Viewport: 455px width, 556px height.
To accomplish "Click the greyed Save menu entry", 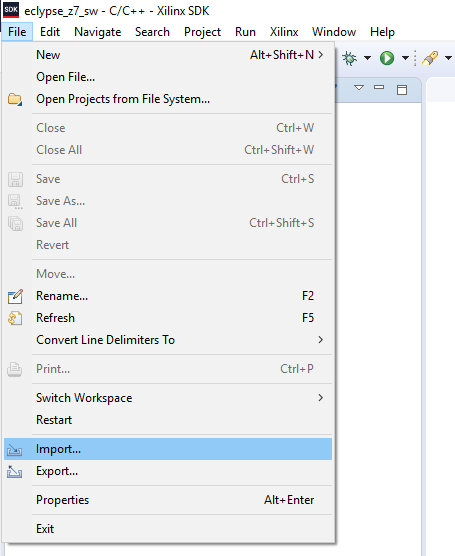I will 168,179.
